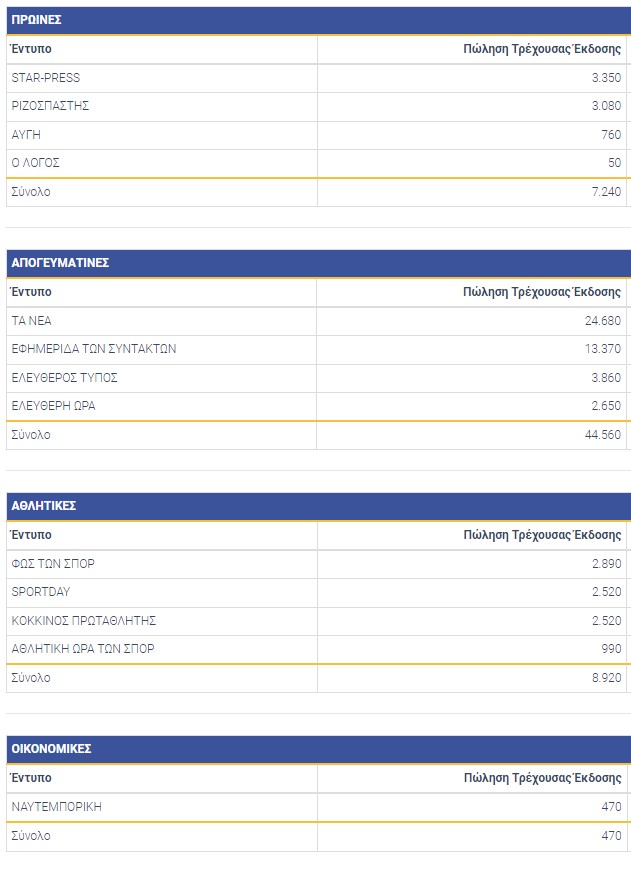Click the ΑΠΟΓΕΥΜΑΤΙΝΕΣ section header
This screenshot has width=631, height=870.
coord(60,263)
